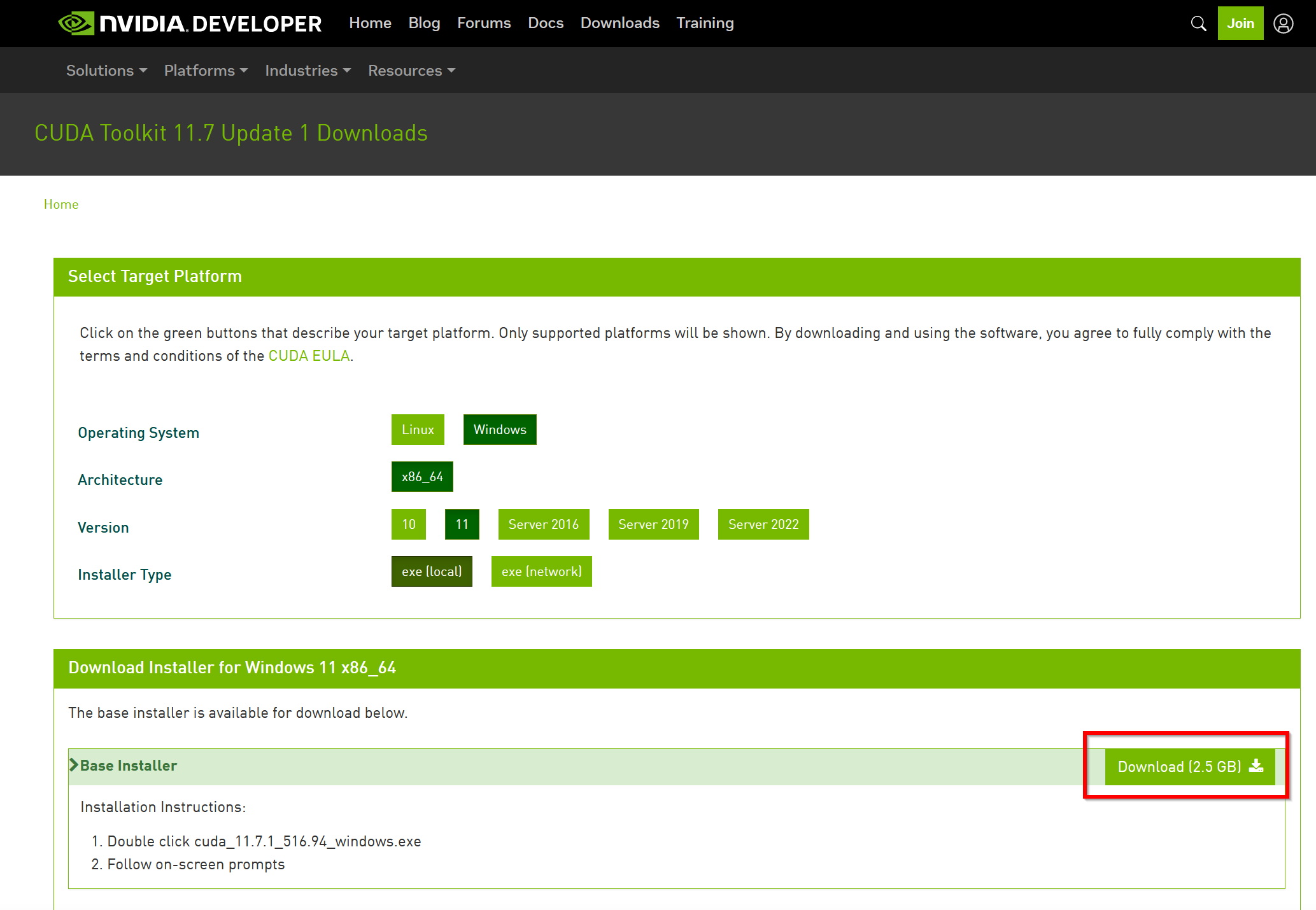Choose Windows version 10

(x=409, y=524)
